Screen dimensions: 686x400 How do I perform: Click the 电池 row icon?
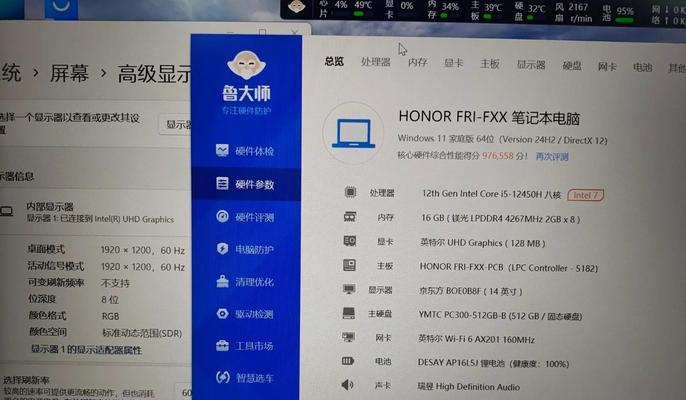click(348, 361)
